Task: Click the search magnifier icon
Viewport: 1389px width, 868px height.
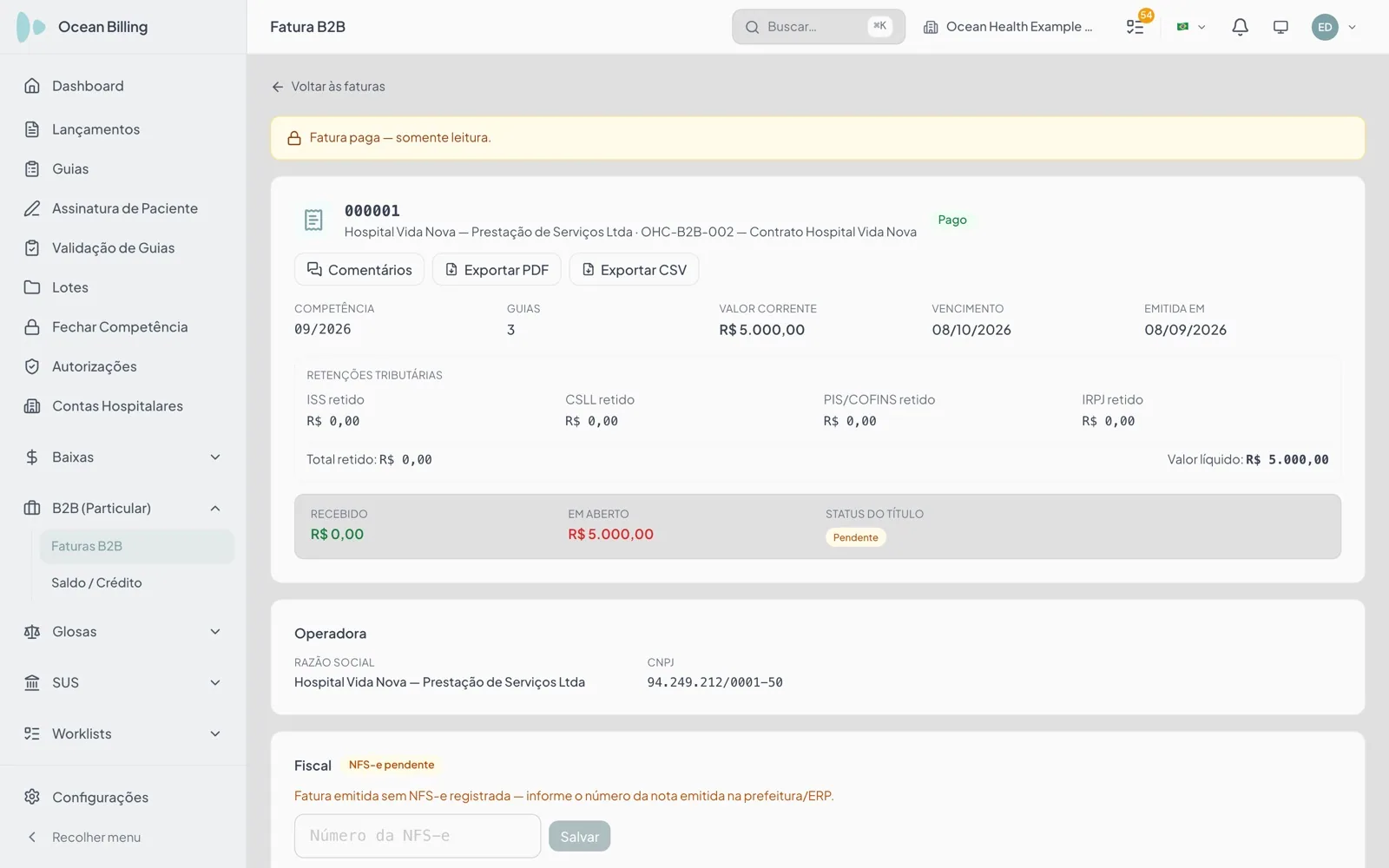Action: click(752, 27)
